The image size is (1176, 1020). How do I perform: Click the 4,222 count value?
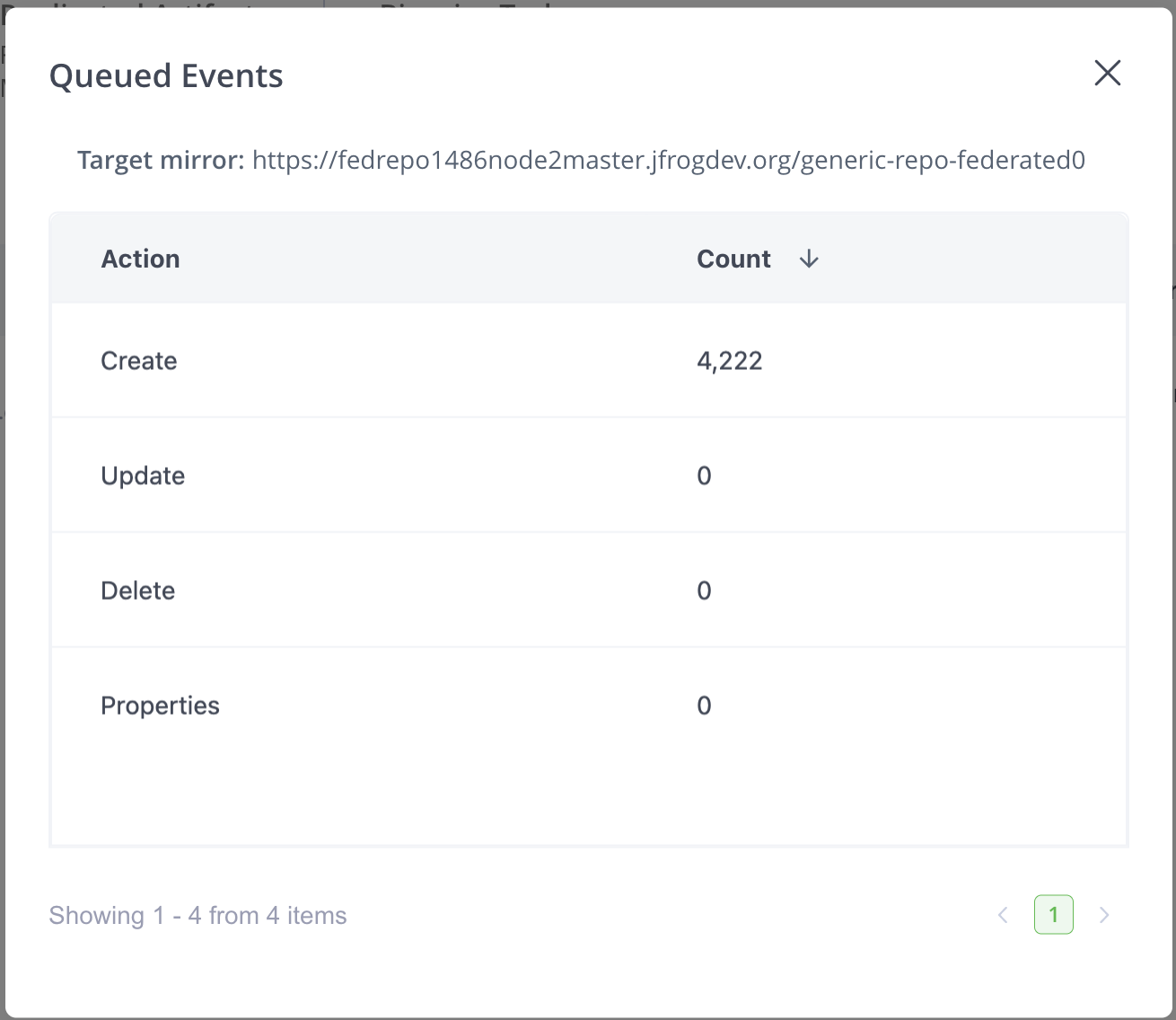click(x=730, y=361)
